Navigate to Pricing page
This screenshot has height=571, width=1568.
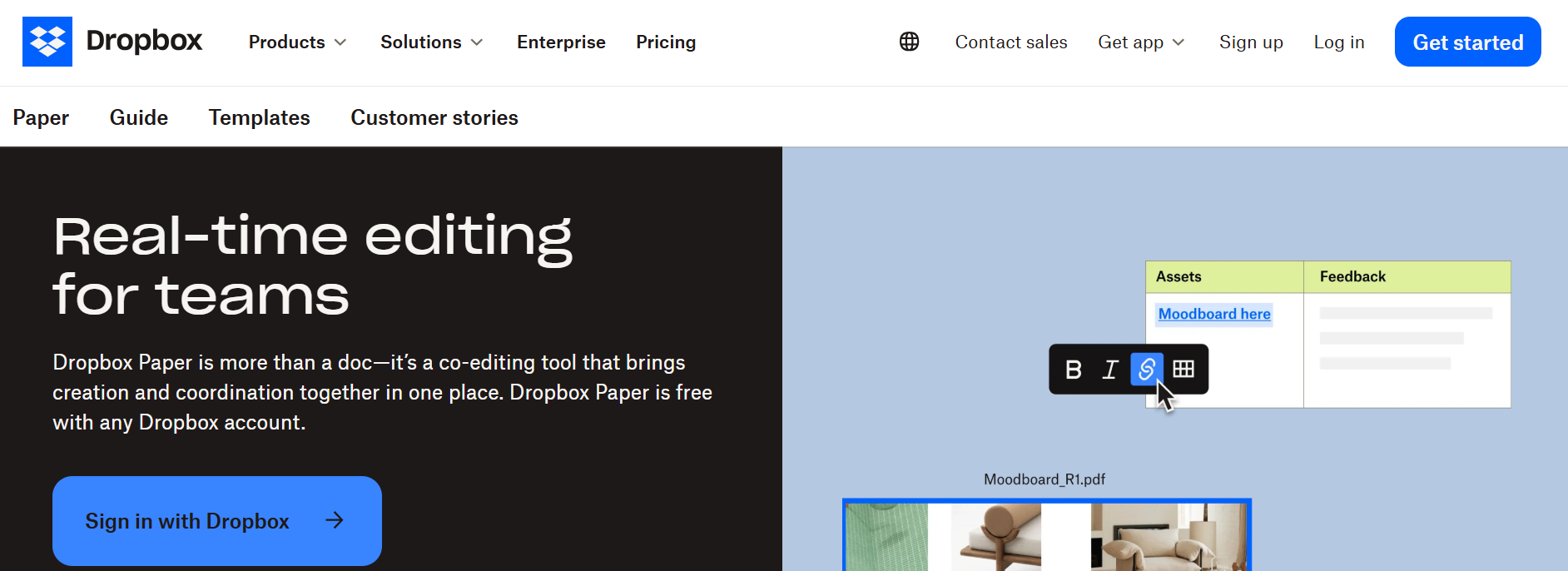[666, 42]
